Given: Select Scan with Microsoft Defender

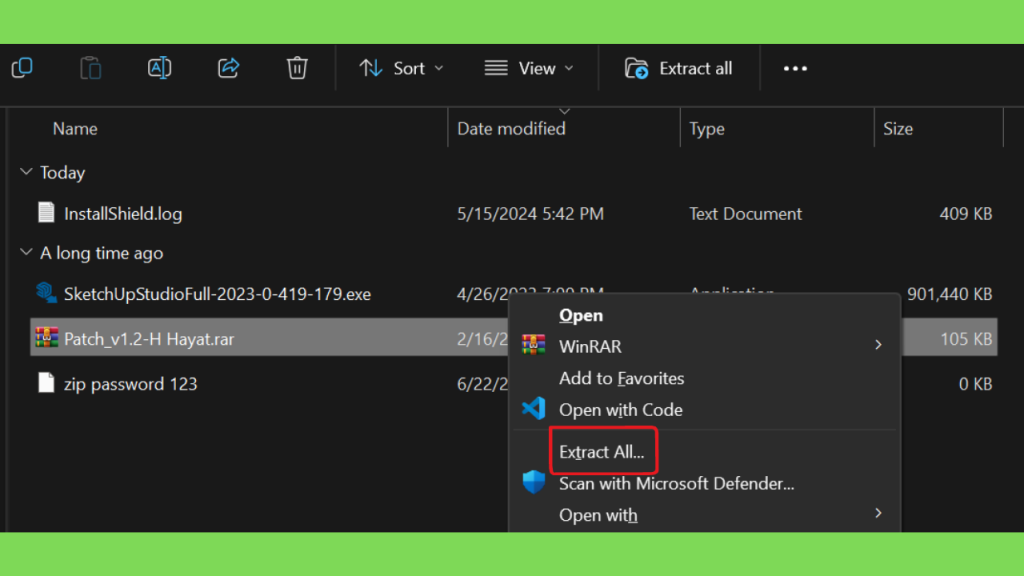Looking at the screenshot, I should pyautogui.click(x=676, y=484).
